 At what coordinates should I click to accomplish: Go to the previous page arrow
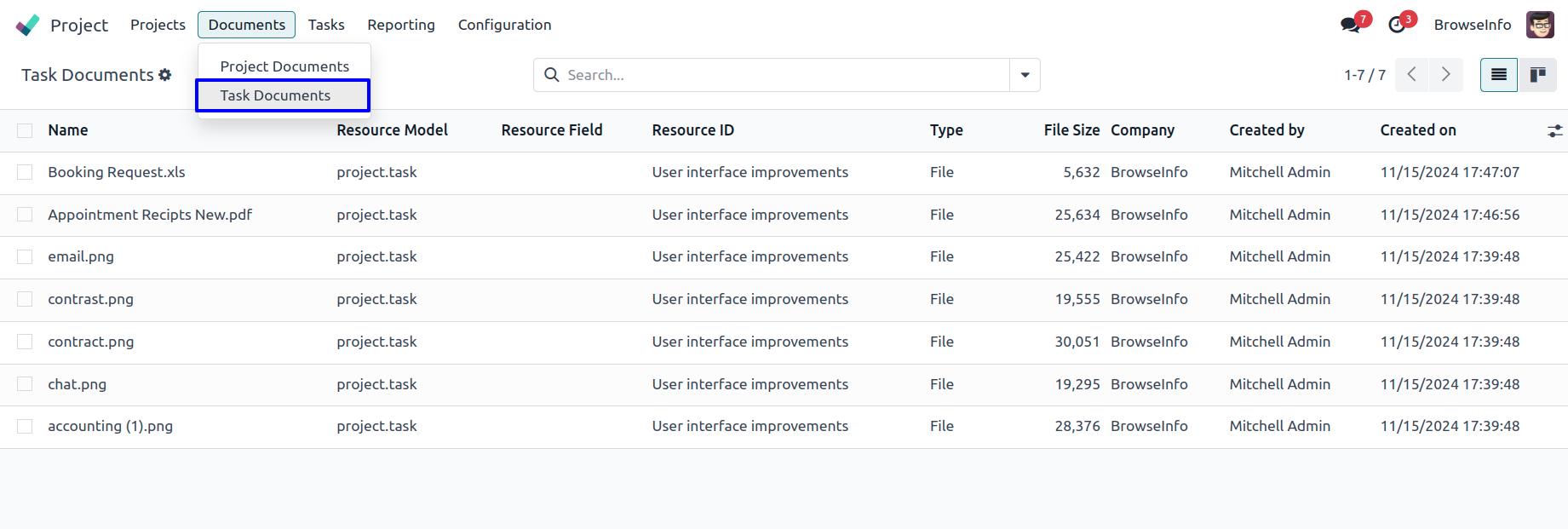click(1412, 75)
